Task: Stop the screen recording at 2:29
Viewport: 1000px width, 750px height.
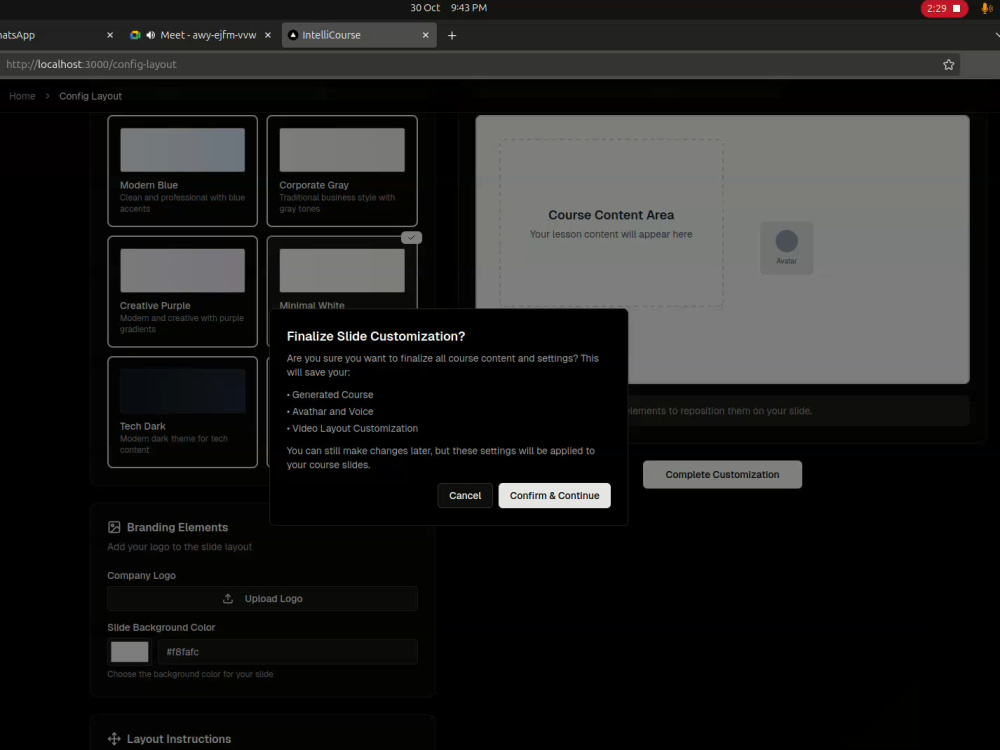Action: click(x=944, y=8)
